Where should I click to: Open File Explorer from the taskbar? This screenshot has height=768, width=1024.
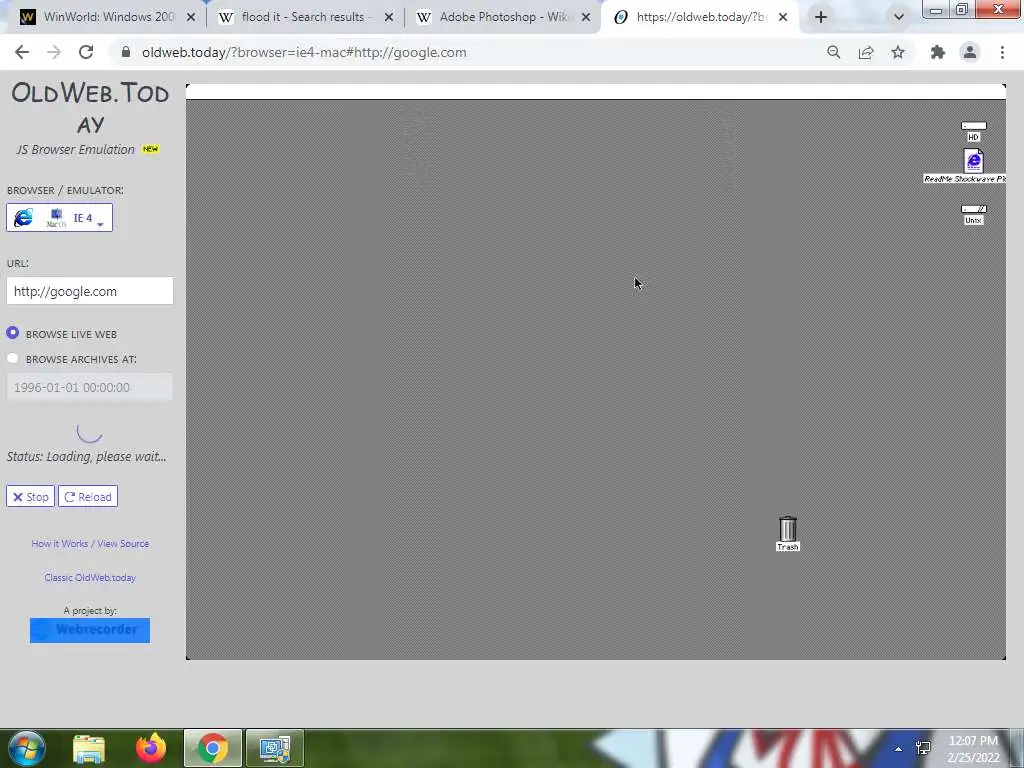[x=89, y=748]
